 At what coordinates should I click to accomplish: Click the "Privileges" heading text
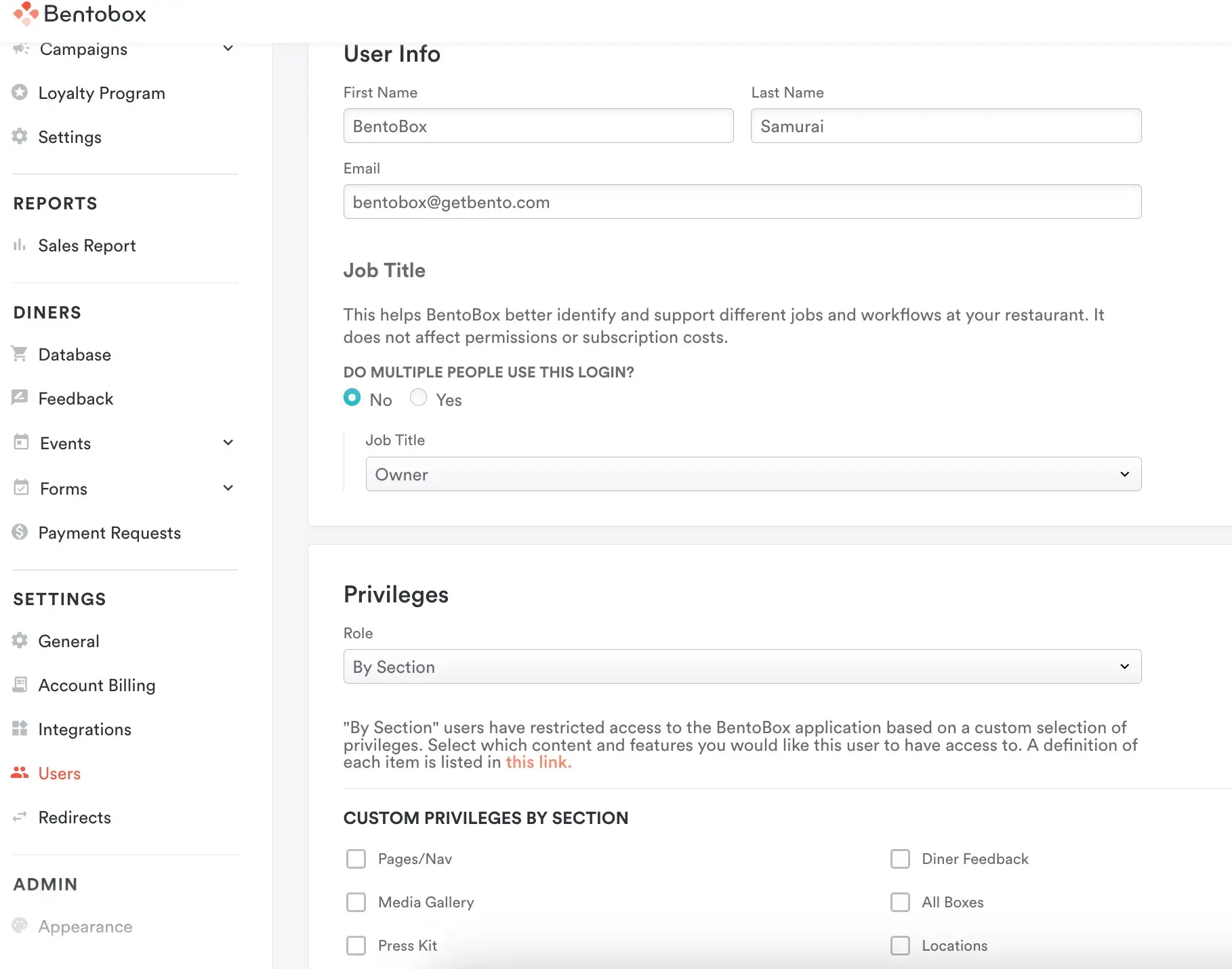coord(396,595)
